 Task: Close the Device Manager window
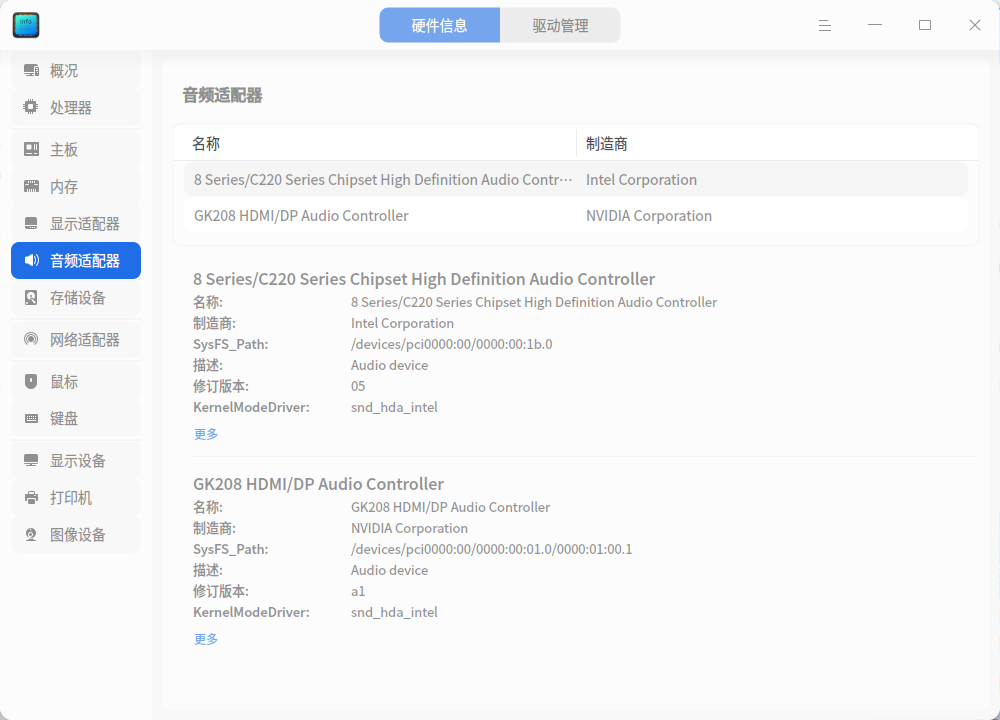pyautogui.click(x=974, y=26)
